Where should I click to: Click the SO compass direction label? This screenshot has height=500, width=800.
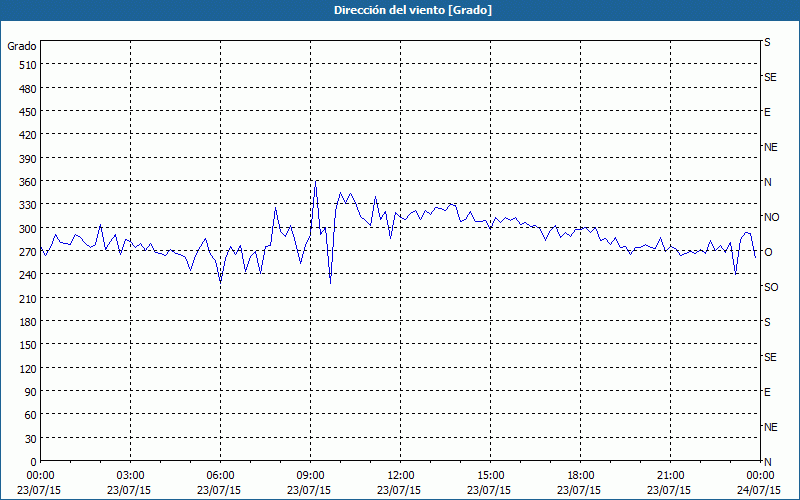pos(771,287)
